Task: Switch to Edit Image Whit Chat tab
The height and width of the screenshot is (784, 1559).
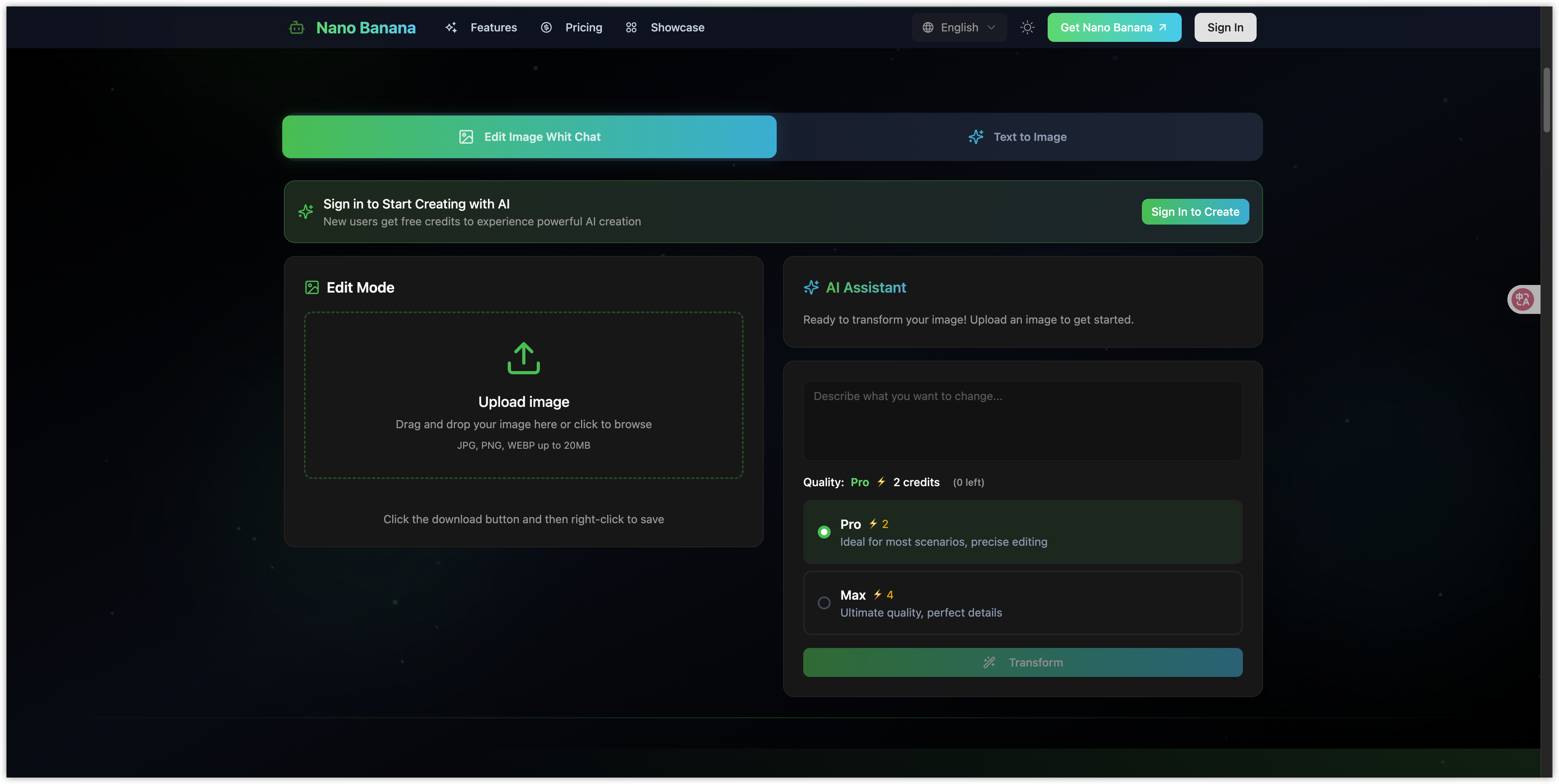Action: tap(529, 137)
